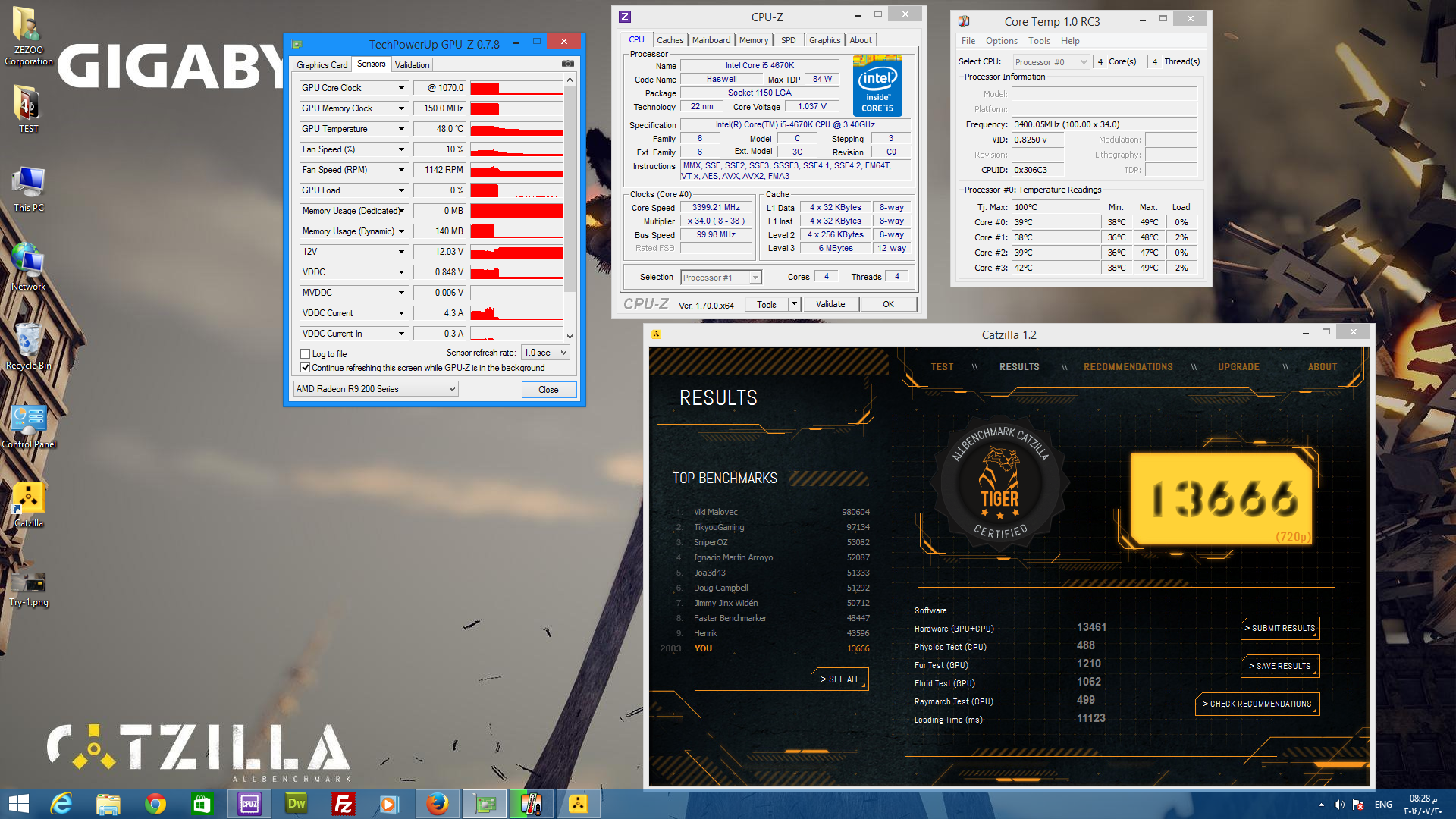The width and height of the screenshot is (1456, 819).
Task: Click the GPU-Z Close button
Action: pyautogui.click(x=548, y=390)
